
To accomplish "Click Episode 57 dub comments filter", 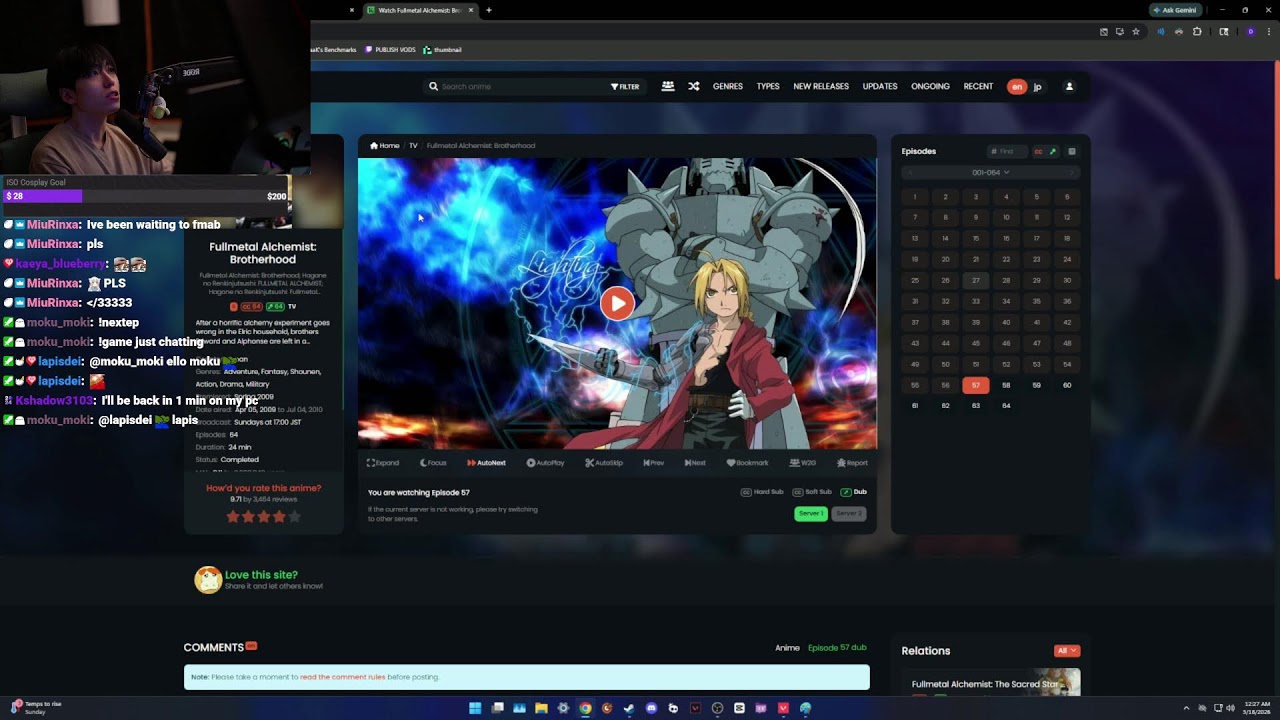I will click(837, 648).
